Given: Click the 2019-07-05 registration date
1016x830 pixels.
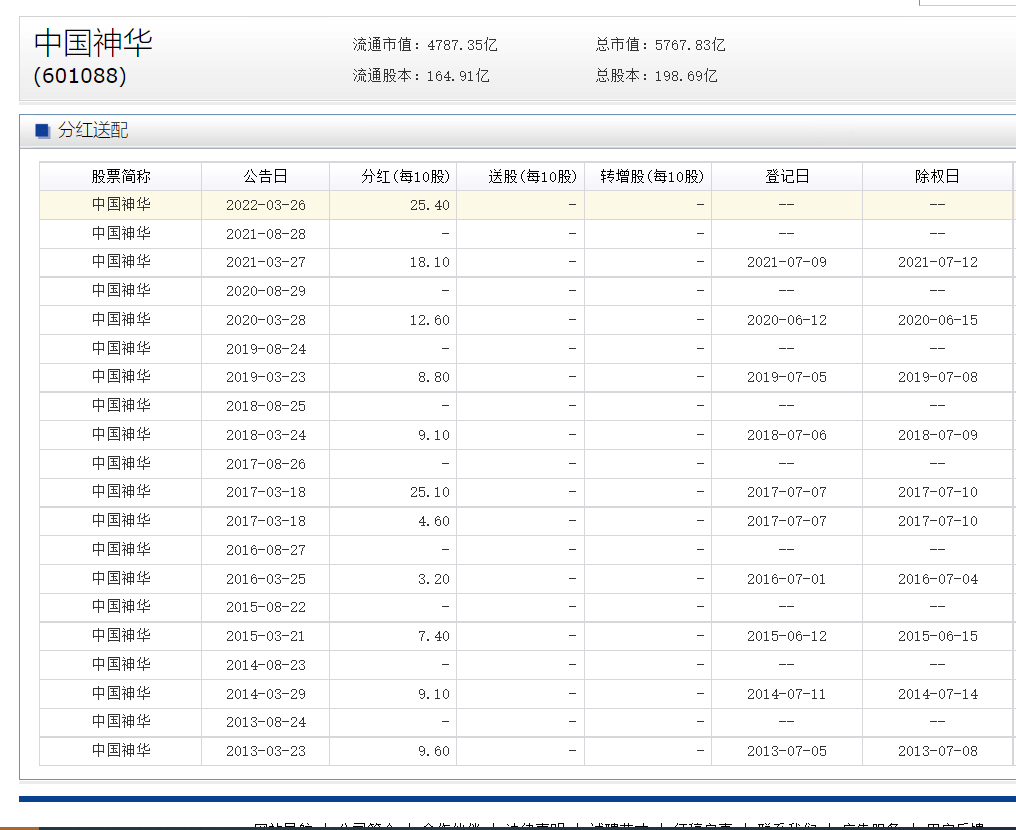Looking at the screenshot, I should (787, 377).
